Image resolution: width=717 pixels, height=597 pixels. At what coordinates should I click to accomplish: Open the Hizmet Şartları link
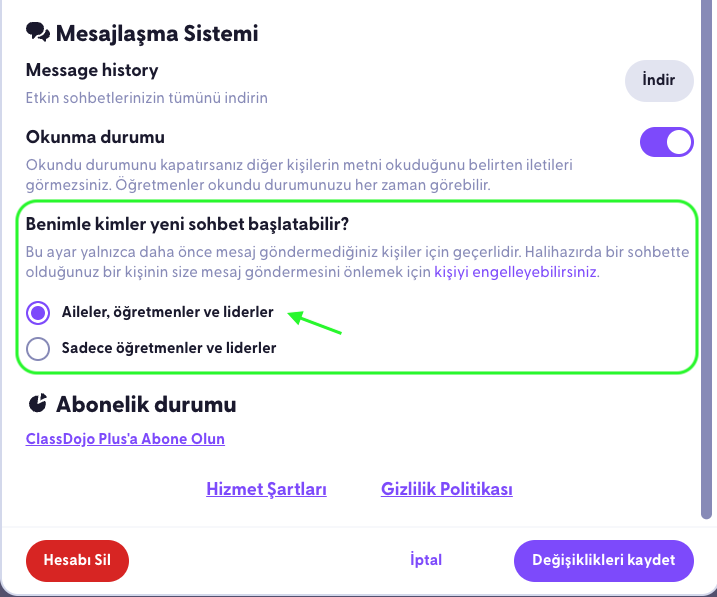coord(266,489)
